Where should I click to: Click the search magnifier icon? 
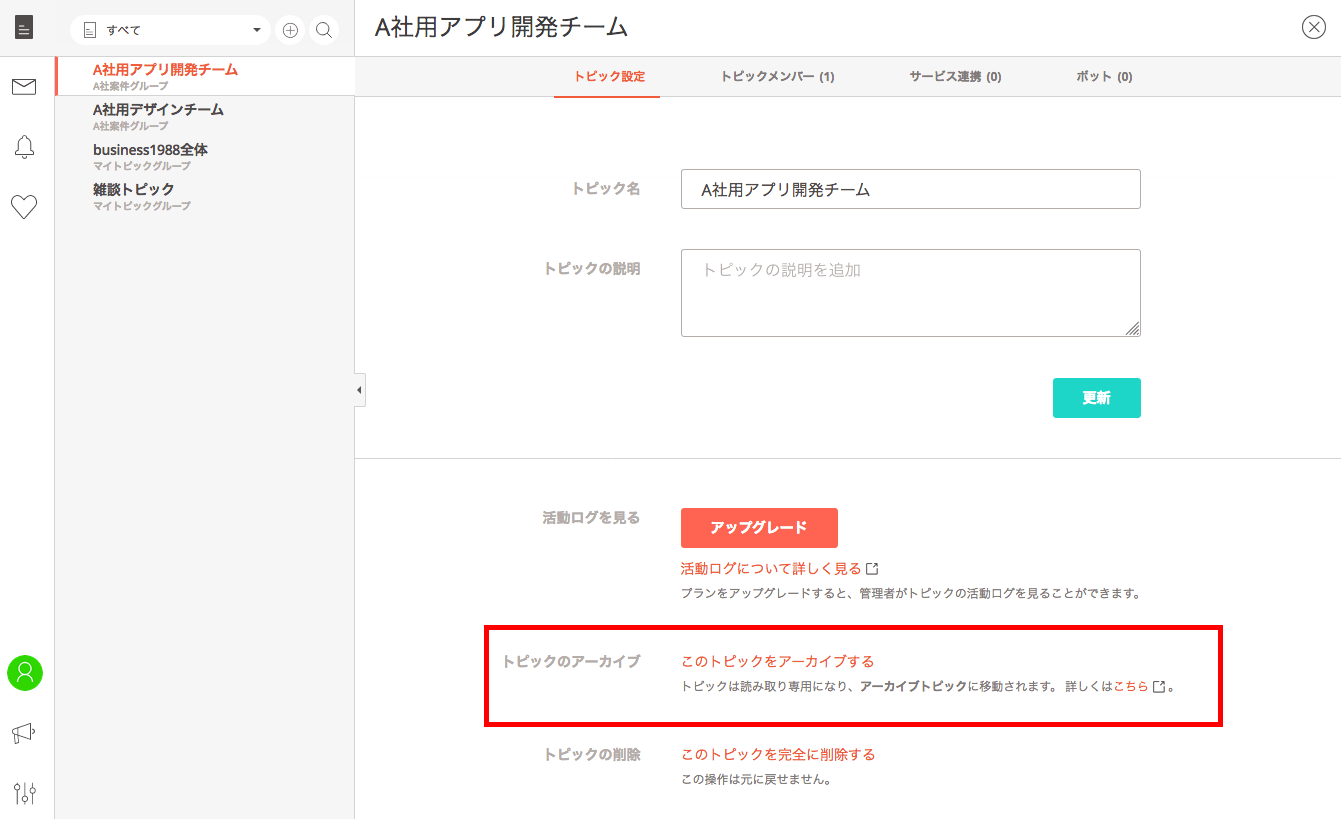pos(324,30)
